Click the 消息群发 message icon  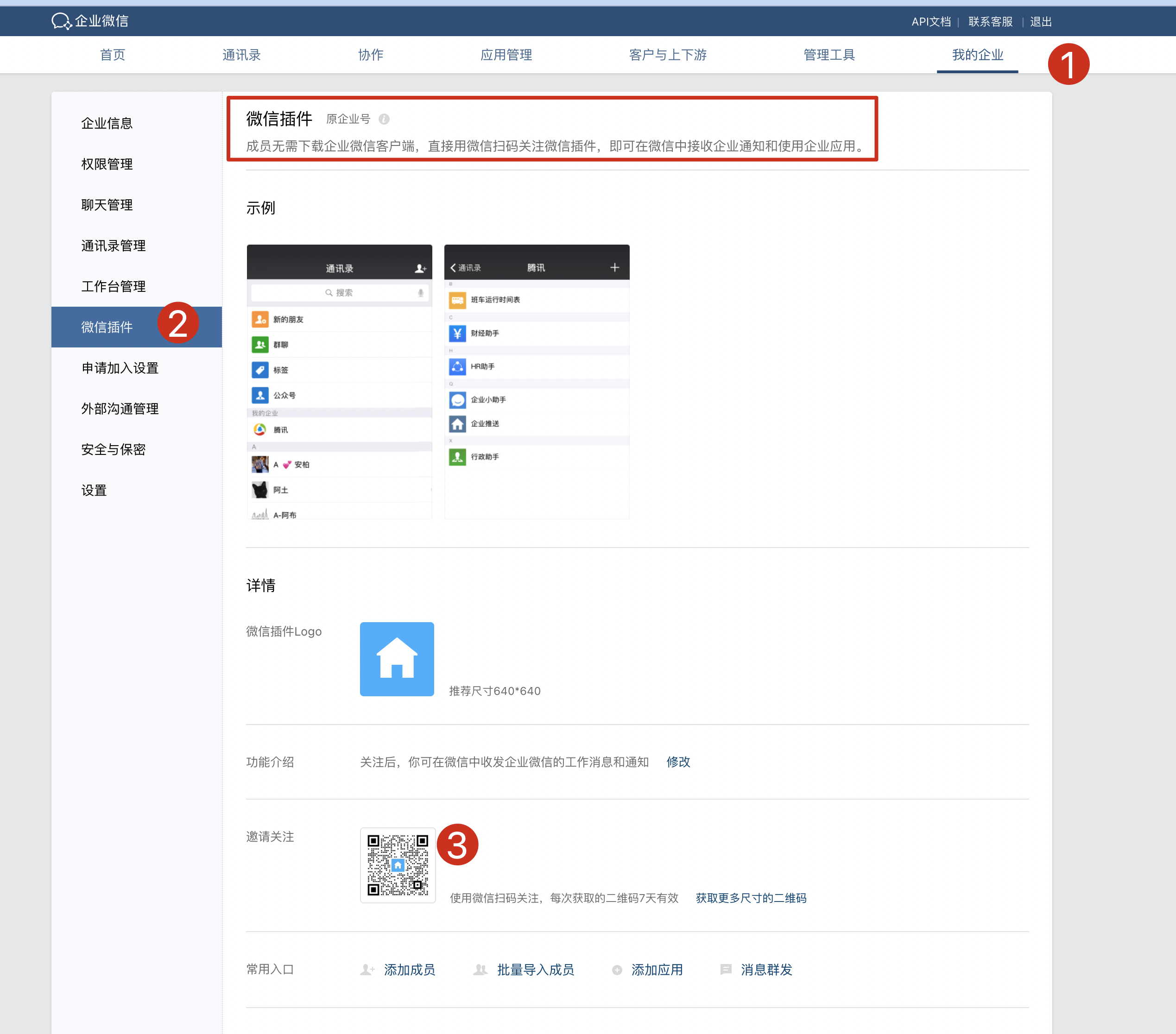[x=726, y=970]
